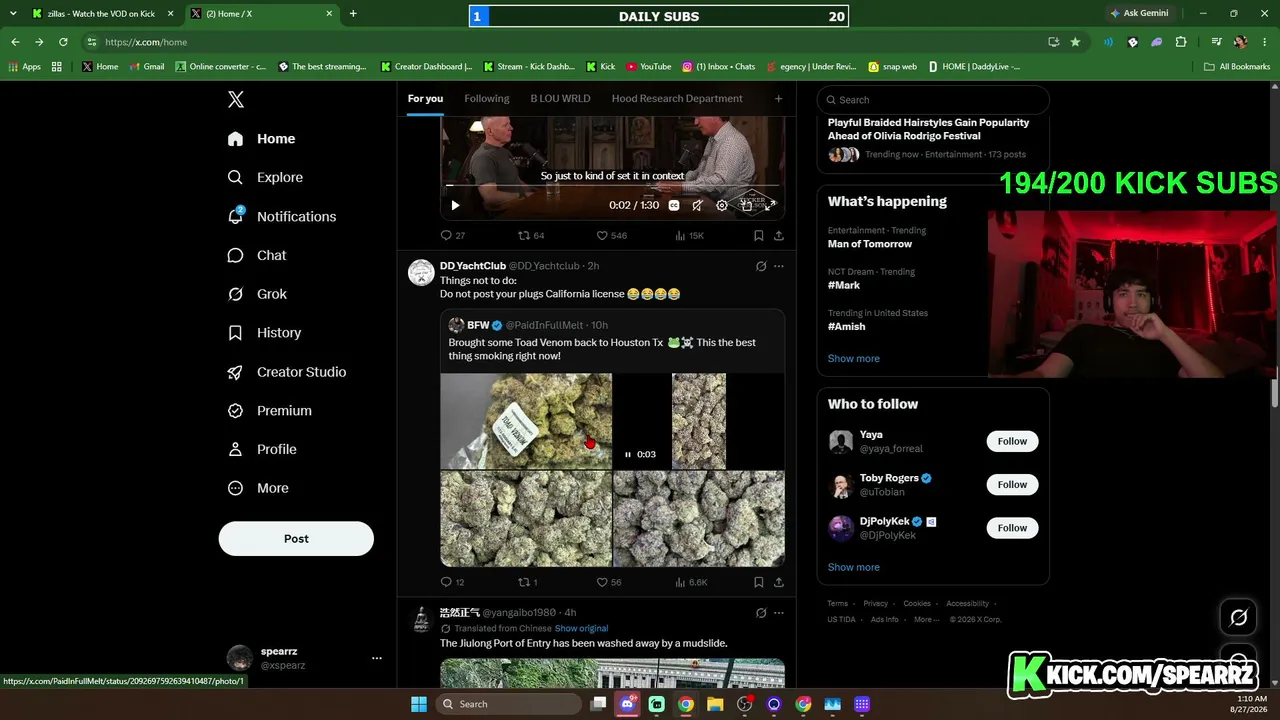The width and height of the screenshot is (1280, 720).
Task: Show more under What's happening
Action: pos(853,358)
